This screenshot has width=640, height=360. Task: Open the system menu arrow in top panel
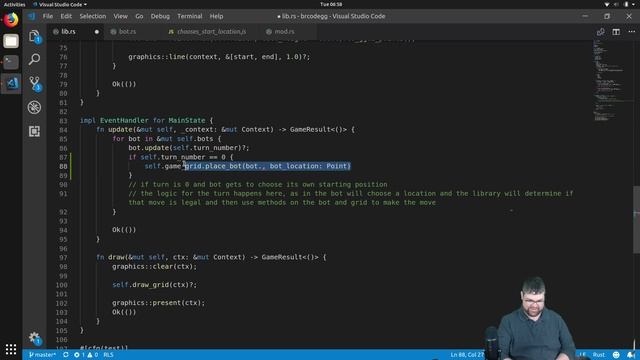[634, 4]
